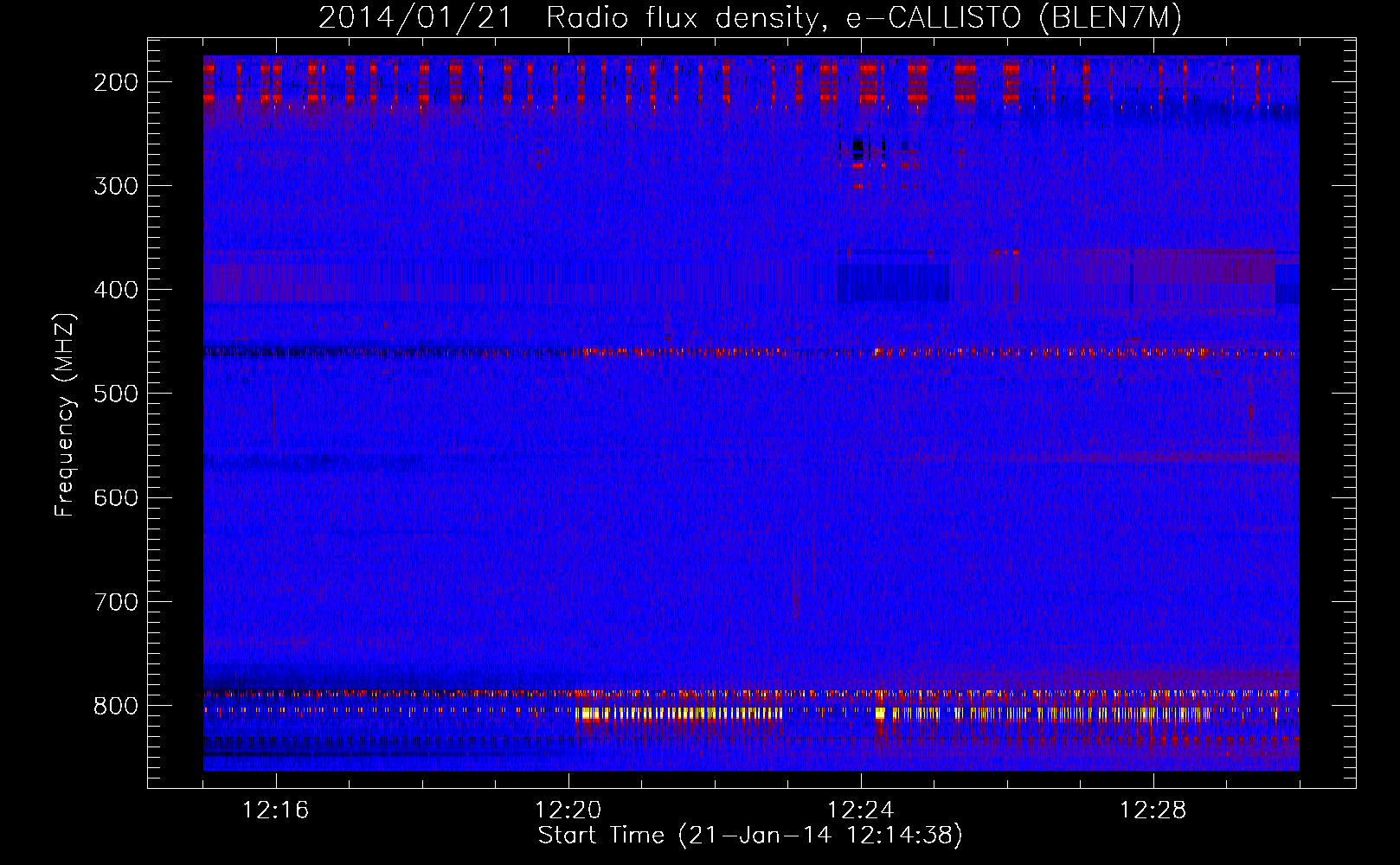Viewport: 1400px width, 865px height.
Task: Click the 800 frequency tick label
Action: click(x=116, y=706)
